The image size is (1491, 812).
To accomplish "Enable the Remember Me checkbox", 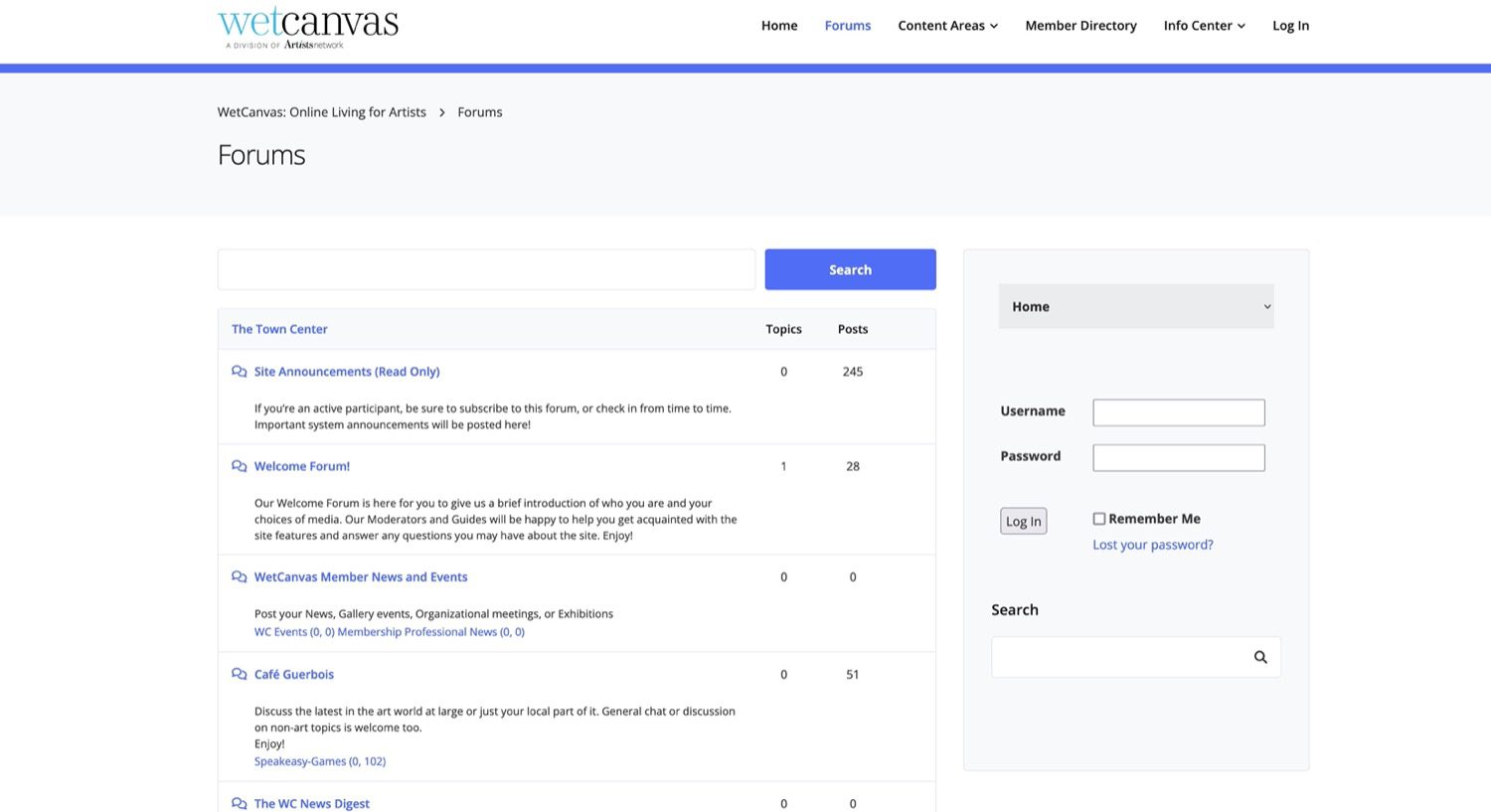I will point(1099,519).
